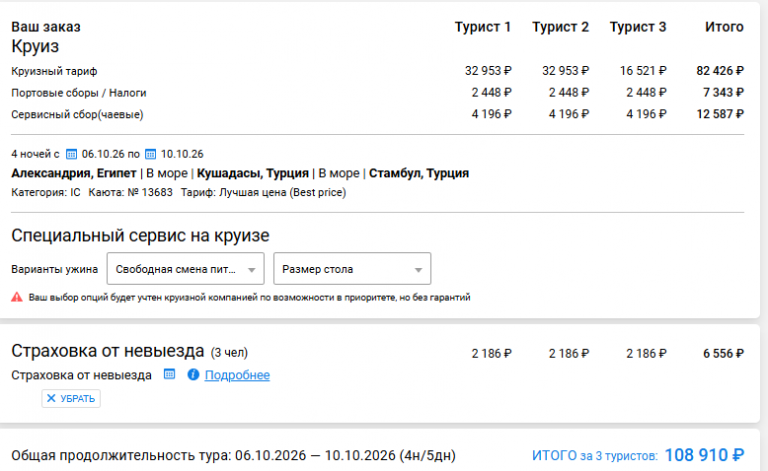Click the port fees total 7 343 ₽
Screen dimensions: 768x471
click(723, 93)
